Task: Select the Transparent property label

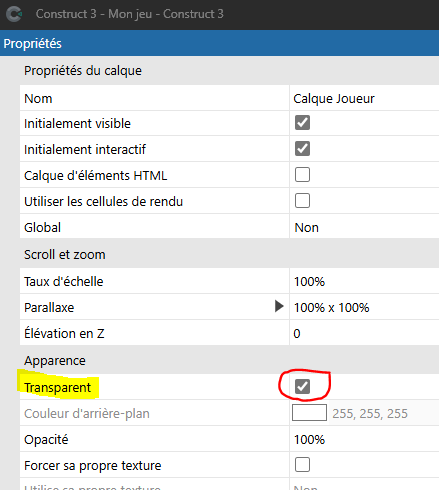Action: [57, 387]
